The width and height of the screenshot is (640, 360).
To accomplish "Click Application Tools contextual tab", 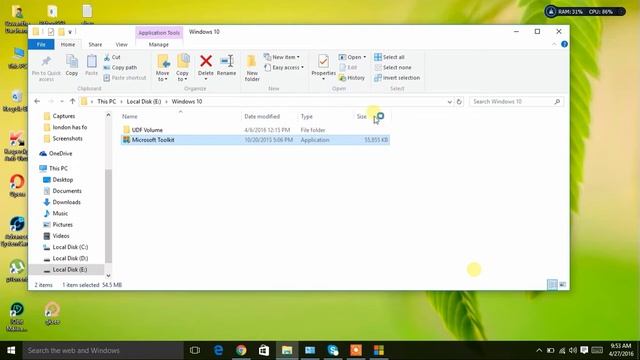I will pos(159,33).
